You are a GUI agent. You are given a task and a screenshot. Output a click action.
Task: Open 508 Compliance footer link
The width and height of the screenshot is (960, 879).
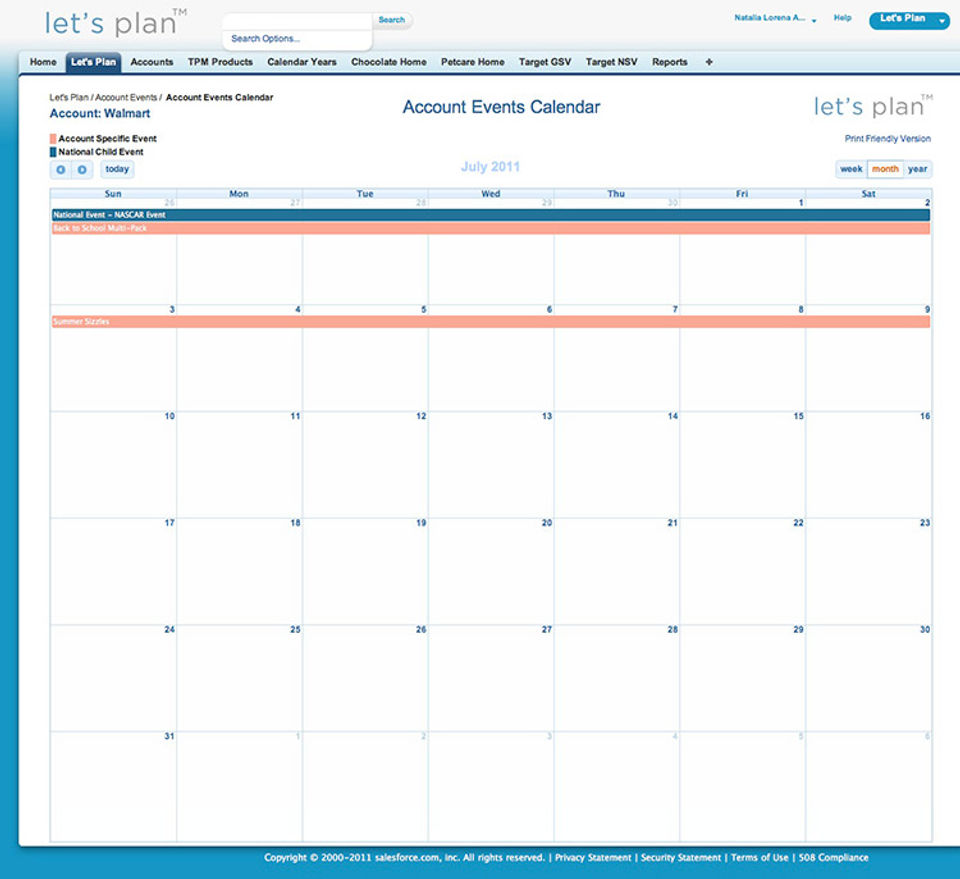click(833, 858)
